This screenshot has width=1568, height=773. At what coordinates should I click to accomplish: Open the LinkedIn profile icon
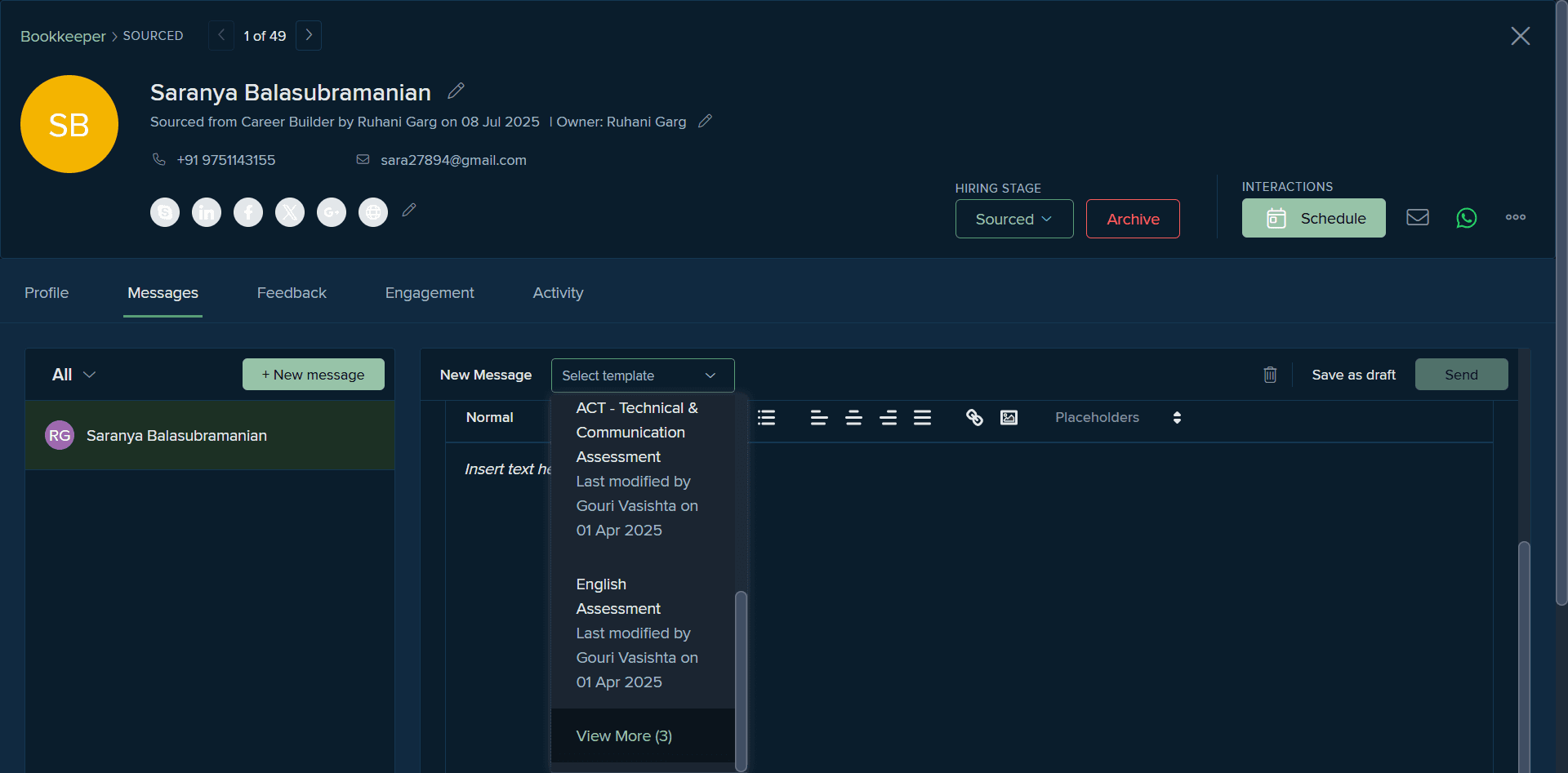(x=207, y=212)
